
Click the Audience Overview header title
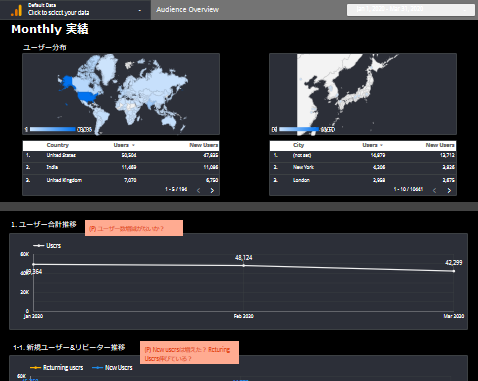tap(188, 10)
